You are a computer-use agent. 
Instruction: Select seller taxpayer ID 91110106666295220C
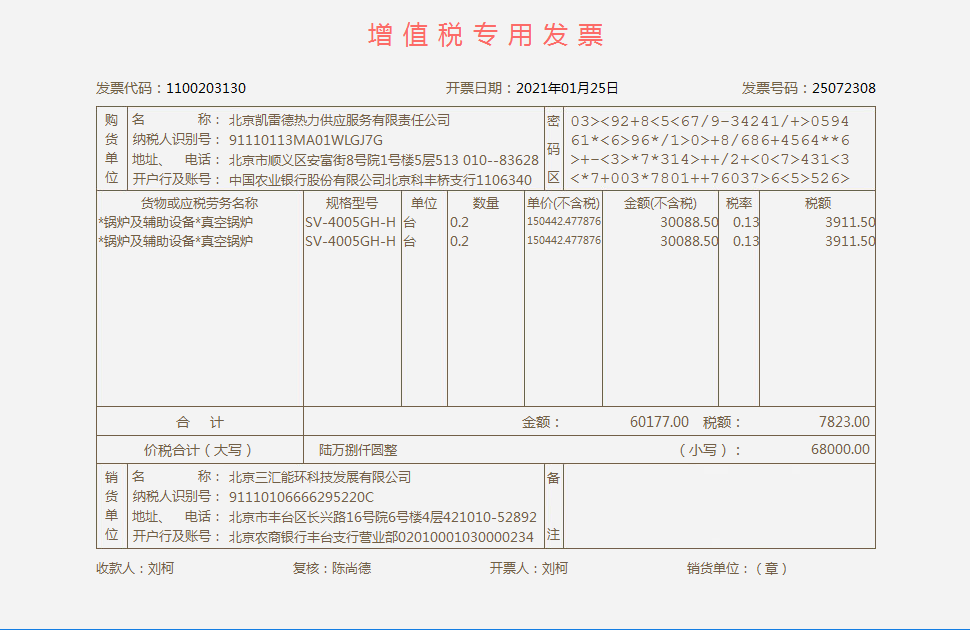tap(301, 497)
